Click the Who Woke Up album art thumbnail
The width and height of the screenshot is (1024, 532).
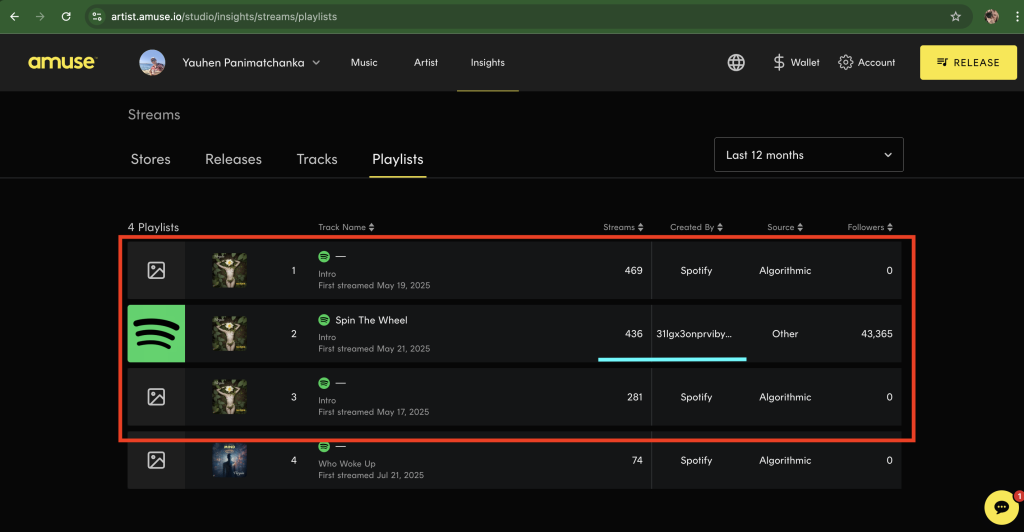(229, 460)
